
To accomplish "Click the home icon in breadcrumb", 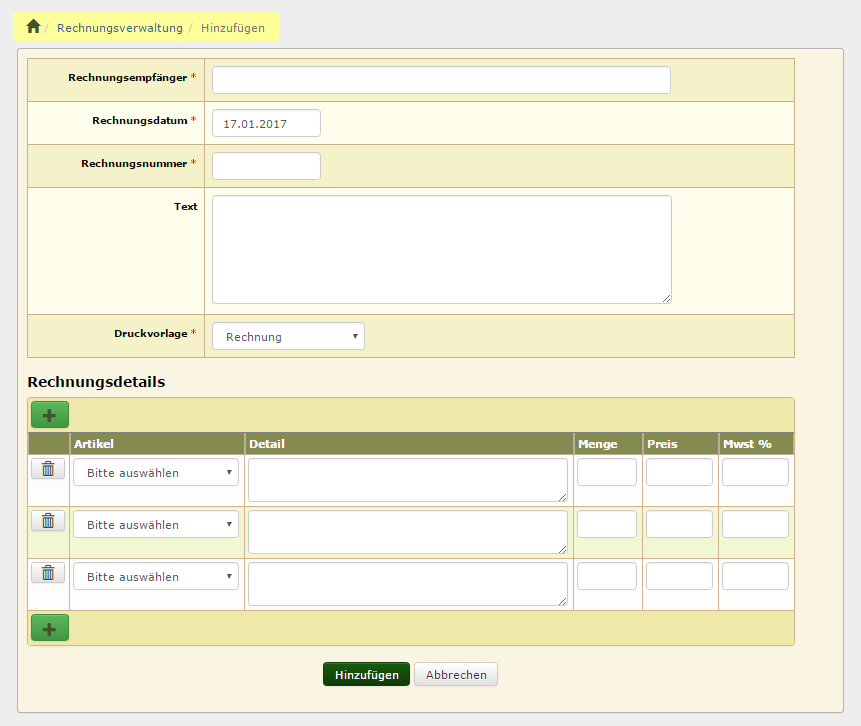I will (33, 27).
